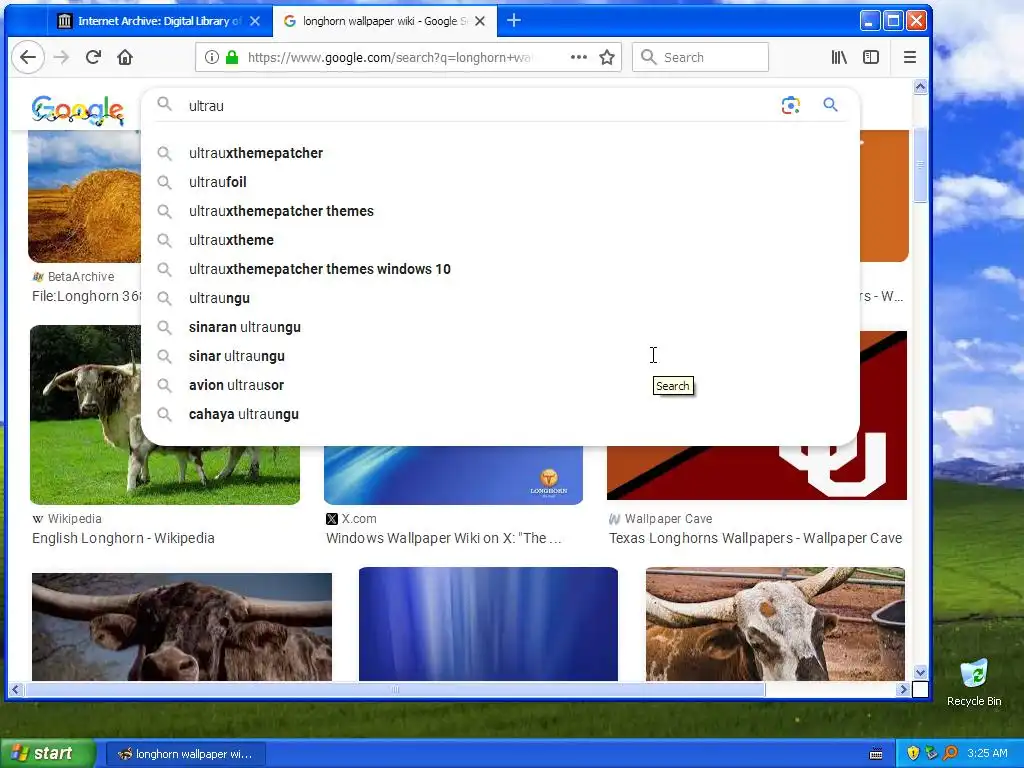This screenshot has height=768, width=1024.
Task: Click the orange magnifier tray icon
Action: (950, 754)
